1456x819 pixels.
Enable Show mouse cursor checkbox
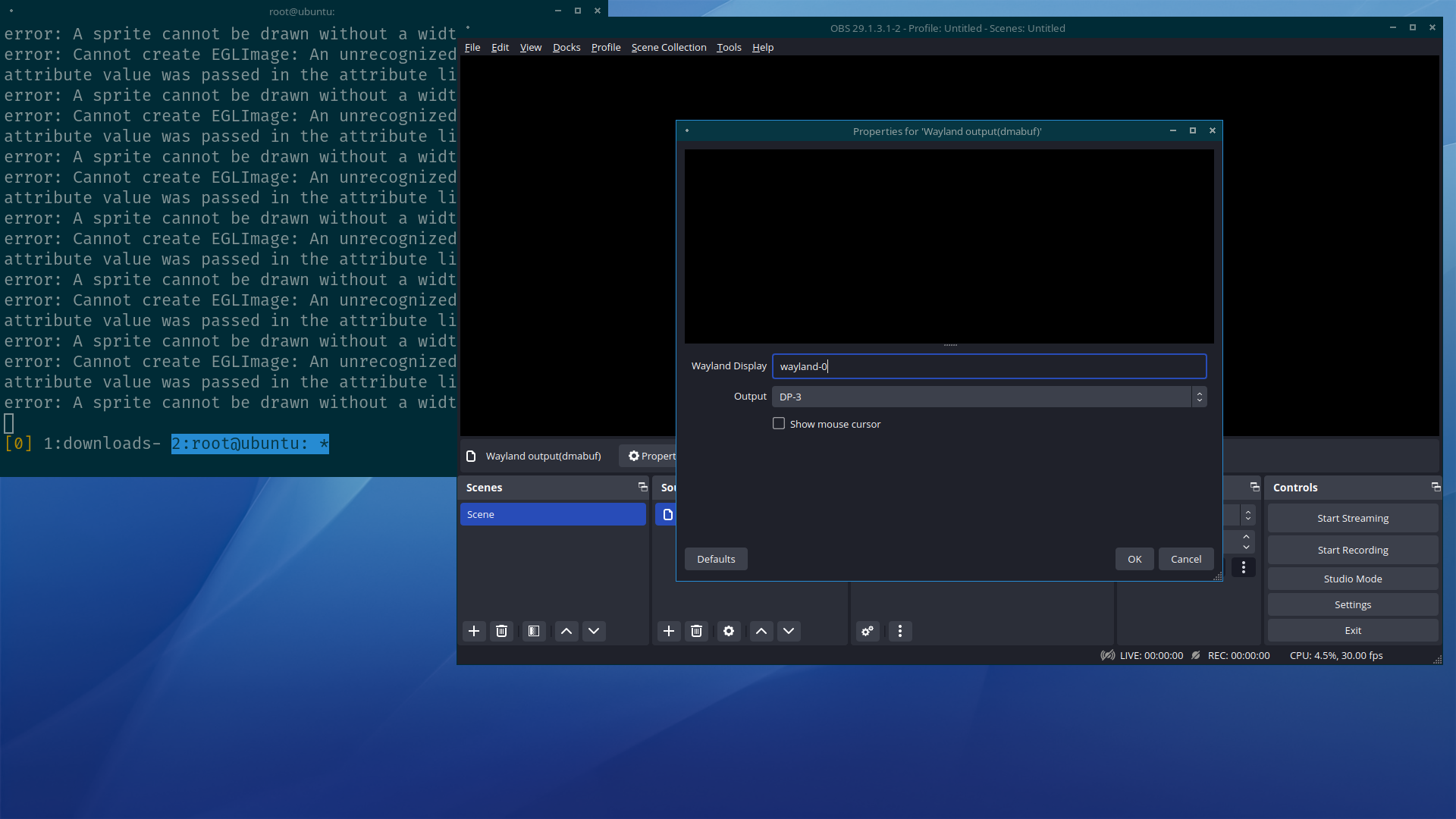pos(779,423)
